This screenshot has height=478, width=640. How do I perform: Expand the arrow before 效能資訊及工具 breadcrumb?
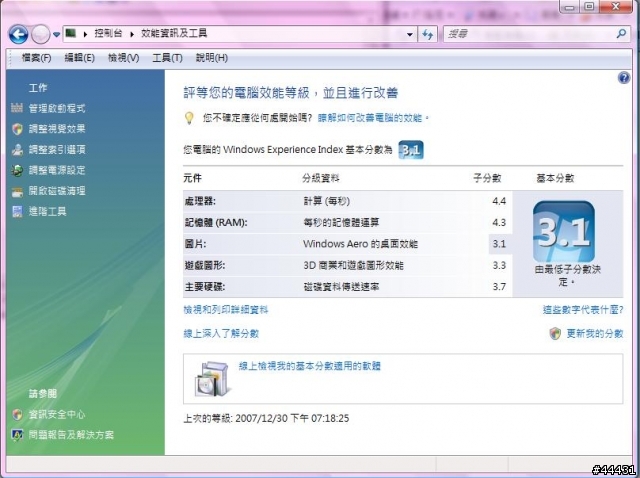tap(132, 34)
